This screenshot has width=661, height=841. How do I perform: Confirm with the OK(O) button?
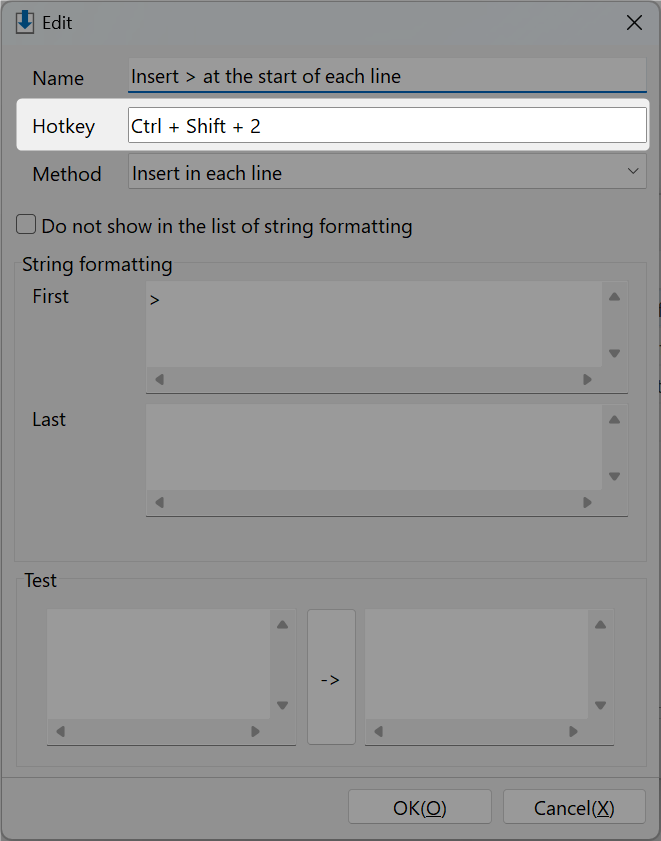pos(420,807)
